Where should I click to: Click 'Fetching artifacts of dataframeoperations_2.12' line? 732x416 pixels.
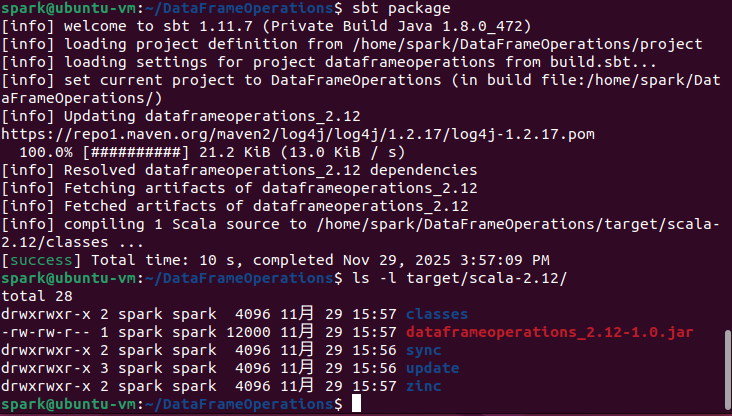239,188
